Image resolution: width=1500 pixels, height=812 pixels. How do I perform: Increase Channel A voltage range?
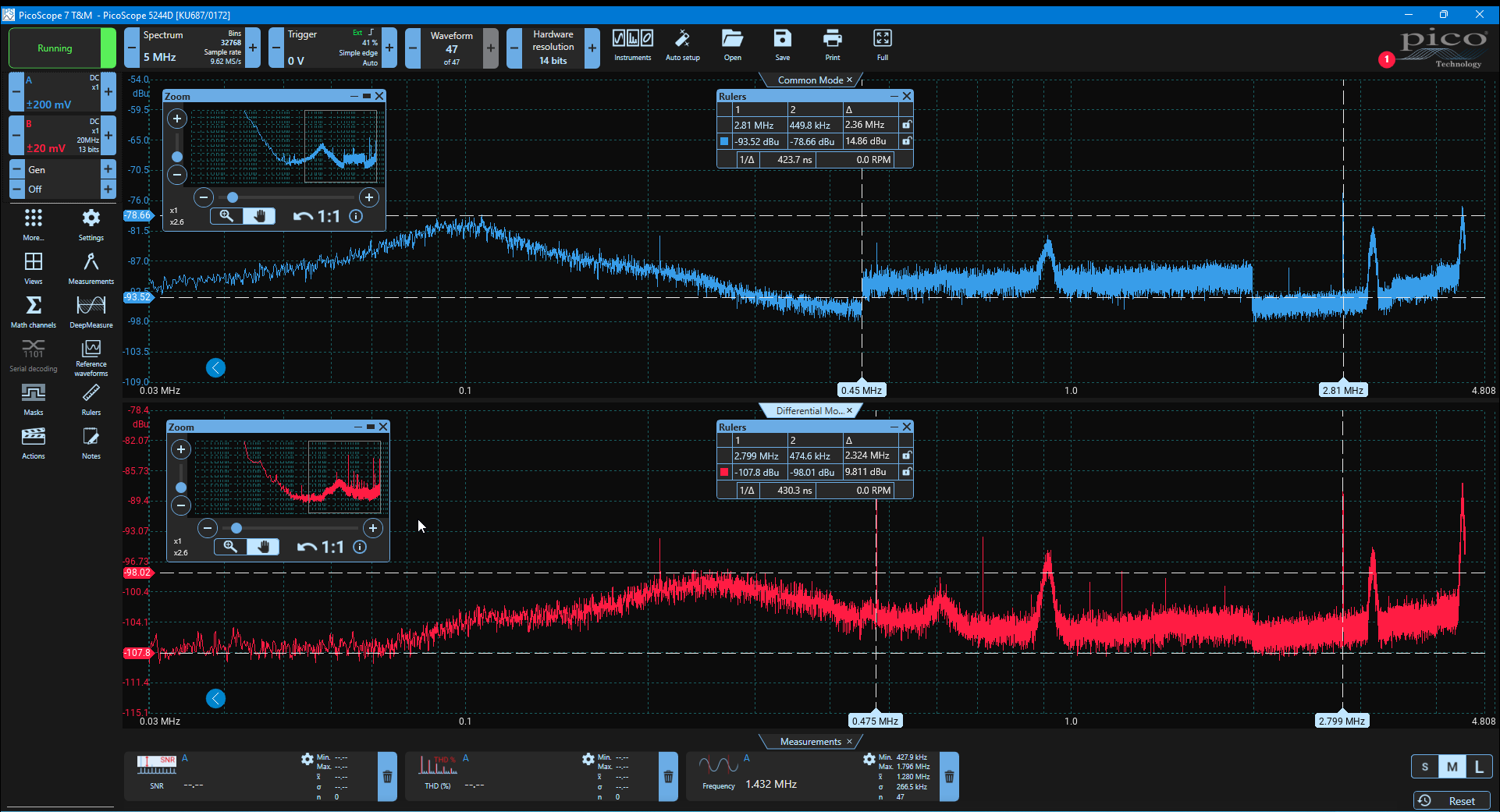pyautogui.click(x=108, y=92)
